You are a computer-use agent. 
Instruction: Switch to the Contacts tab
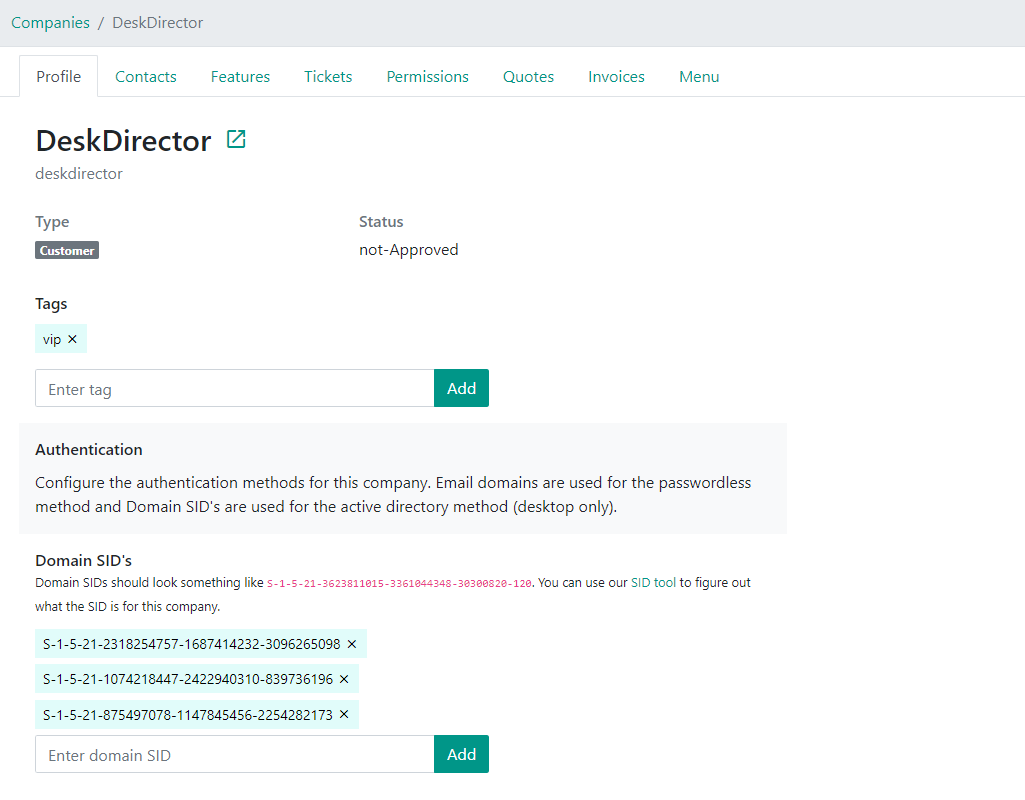pyautogui.click(x=146, y=76)
